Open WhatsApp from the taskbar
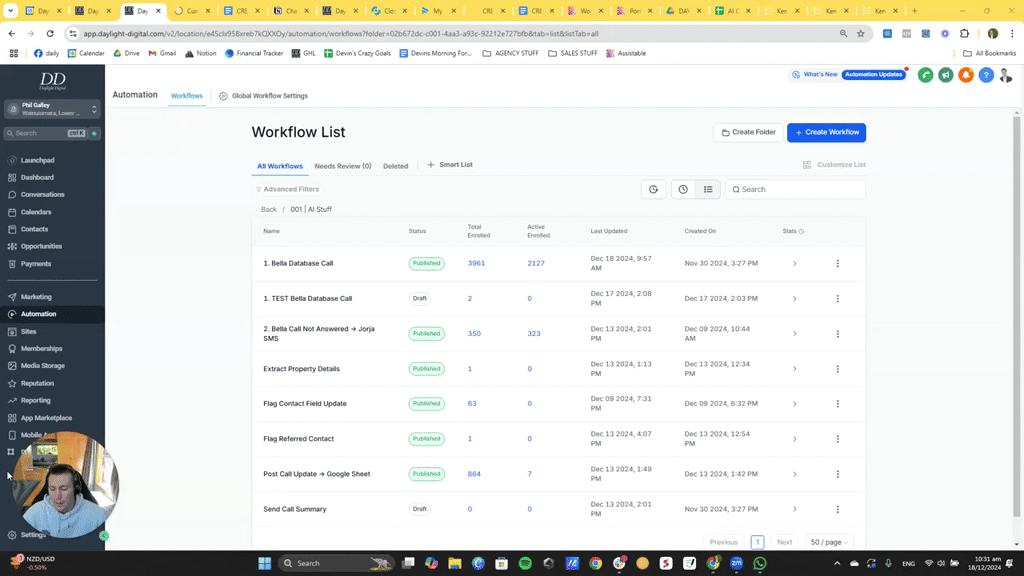 [760, 563]
